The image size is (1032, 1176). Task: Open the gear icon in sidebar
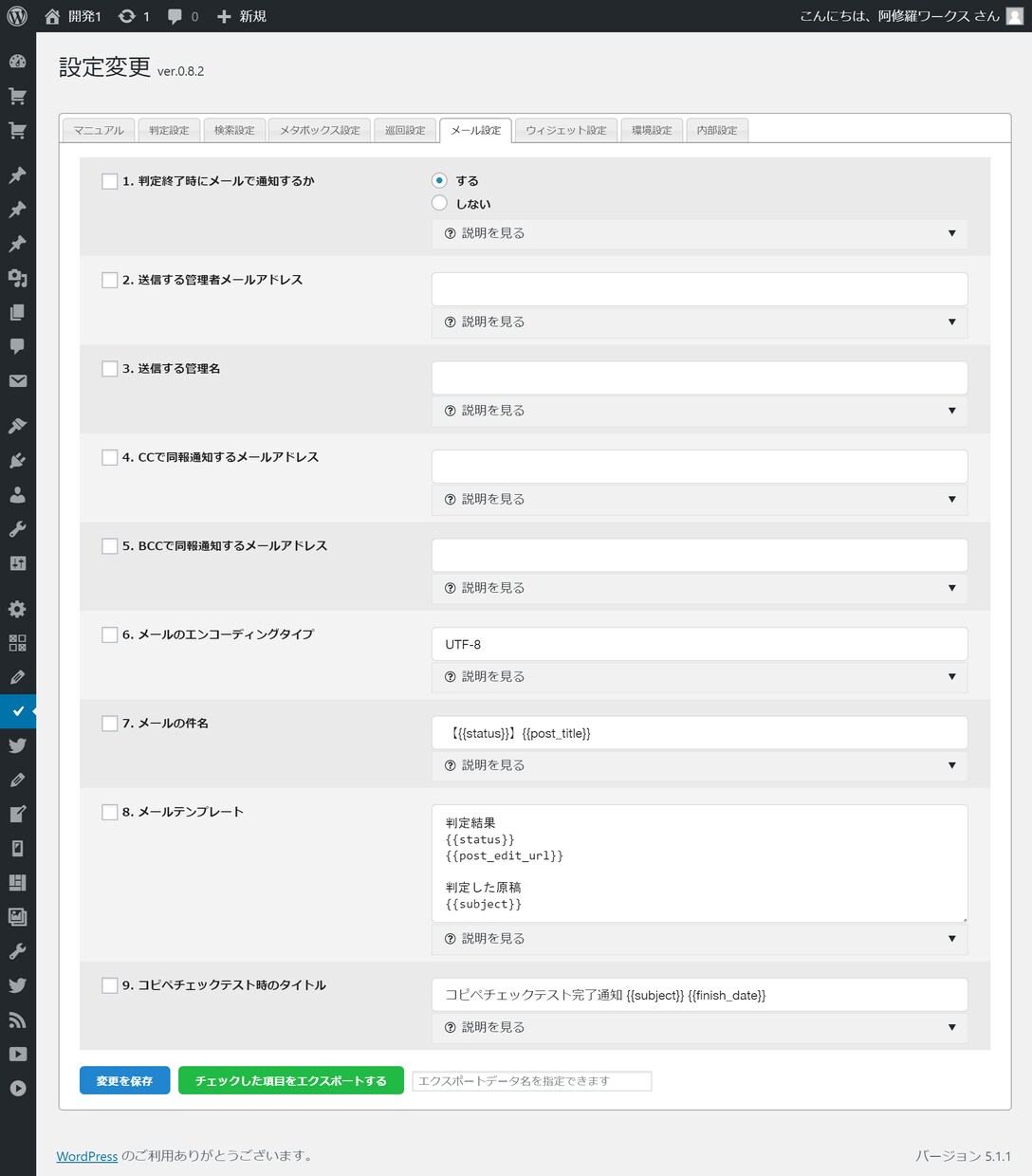(x=17, y=609)
